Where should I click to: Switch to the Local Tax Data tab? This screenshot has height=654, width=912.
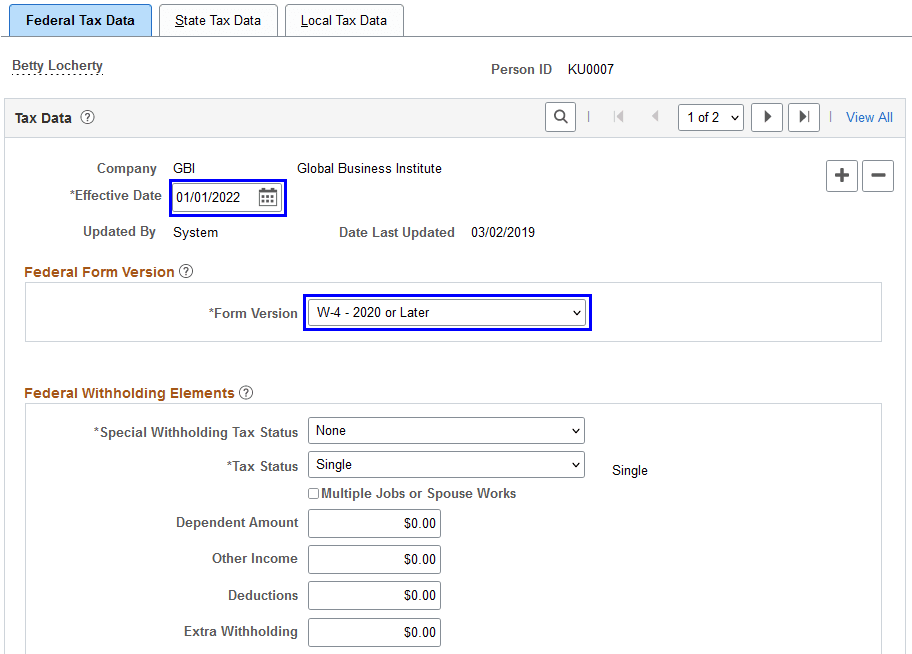[344, 19]
